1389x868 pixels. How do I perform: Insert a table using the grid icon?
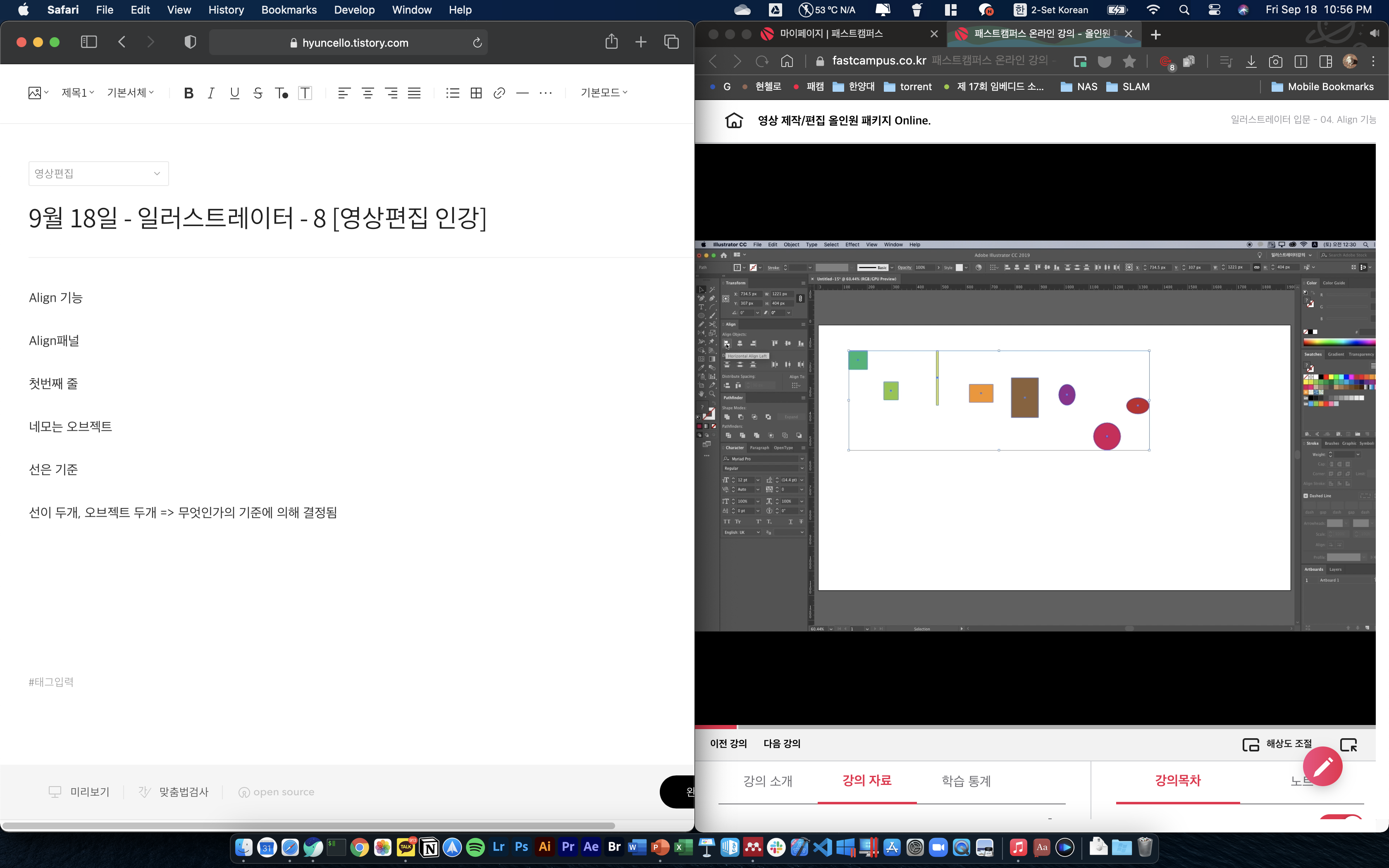click(x=476, y=93)
